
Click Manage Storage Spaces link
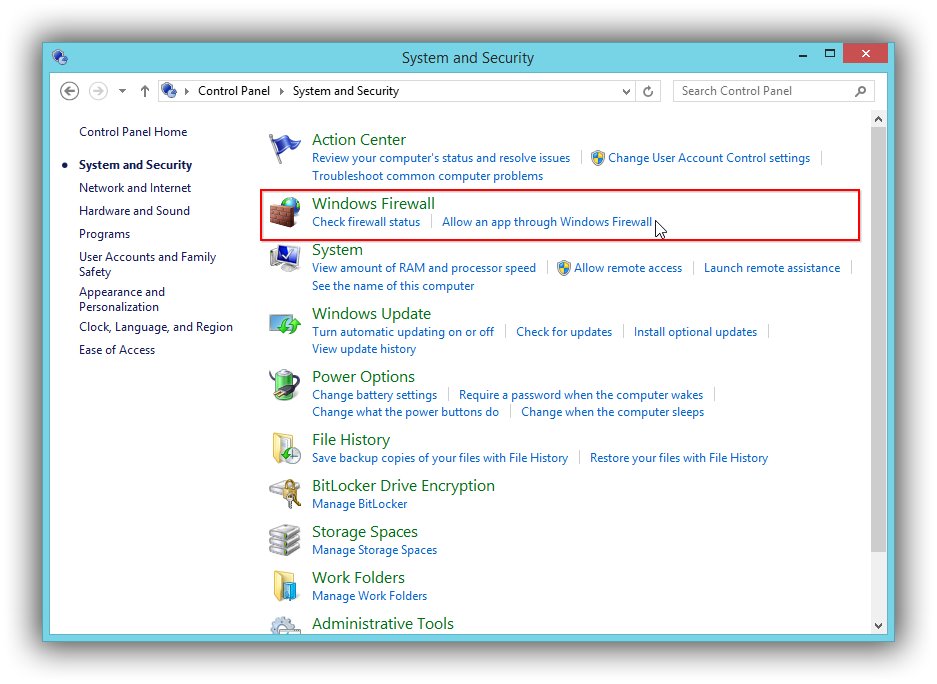(374, 550)
